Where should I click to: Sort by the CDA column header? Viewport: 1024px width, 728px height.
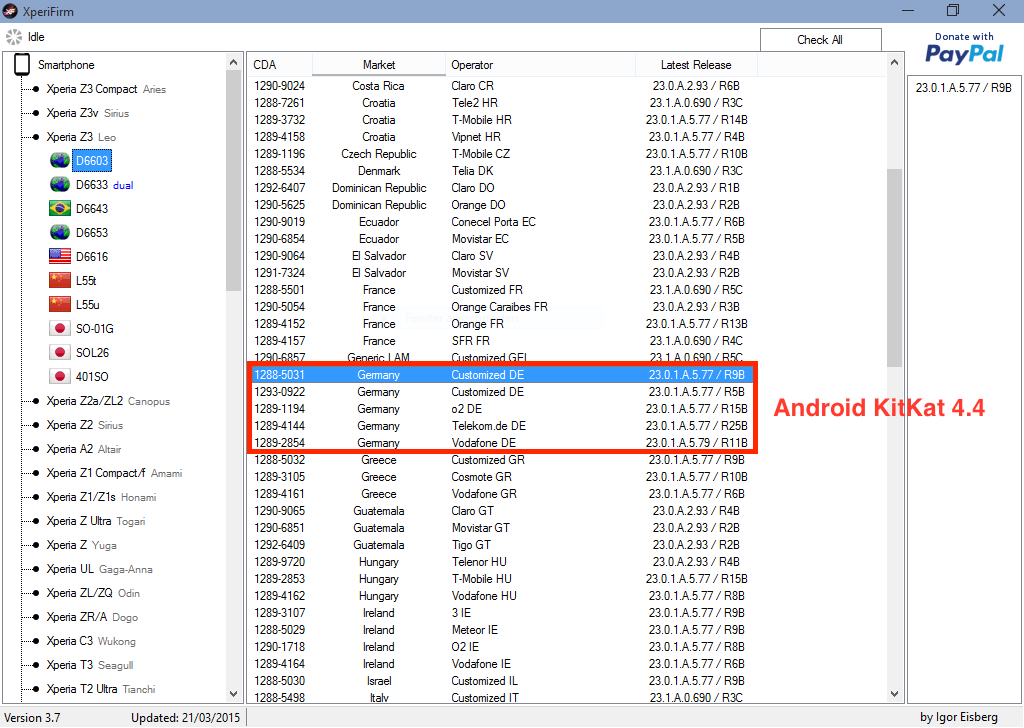(280, 65)
